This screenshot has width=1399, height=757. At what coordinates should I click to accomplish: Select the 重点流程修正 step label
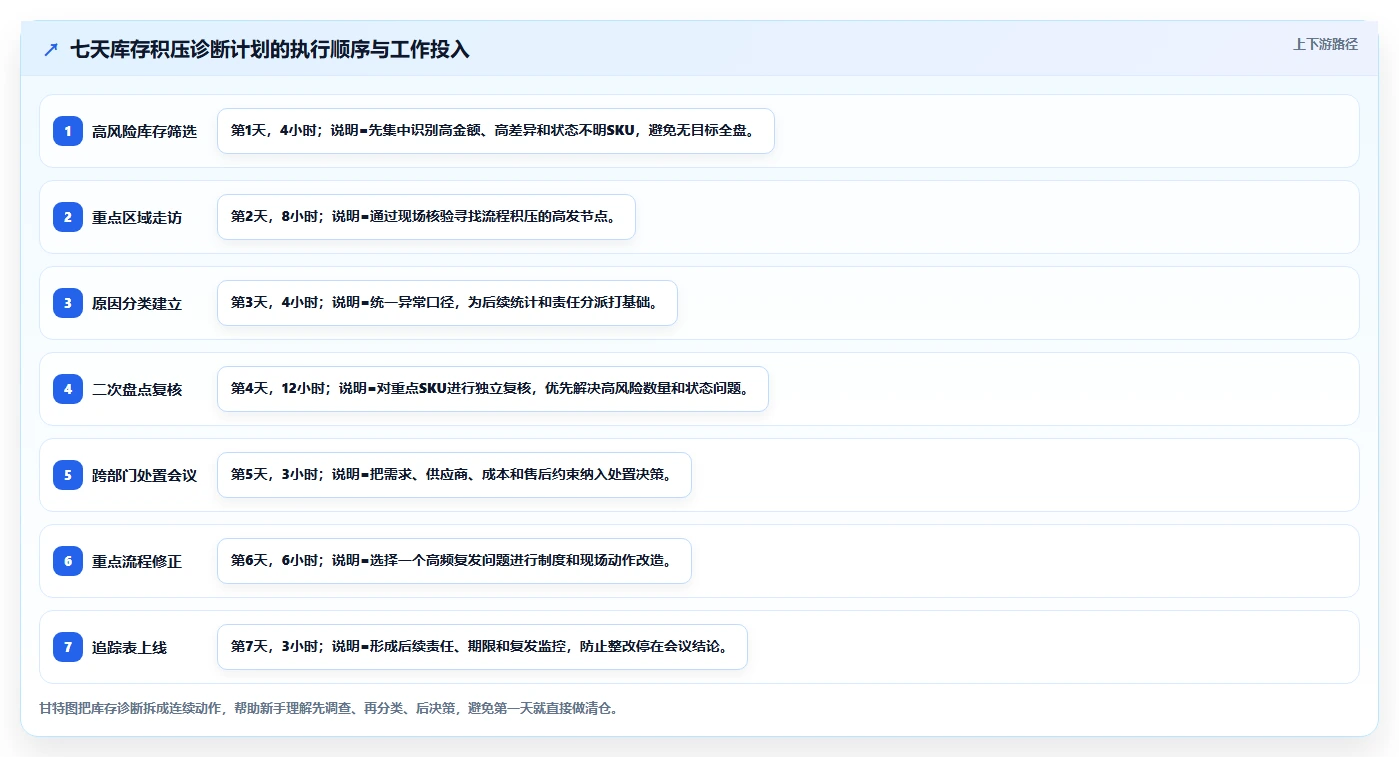(137, 562)
